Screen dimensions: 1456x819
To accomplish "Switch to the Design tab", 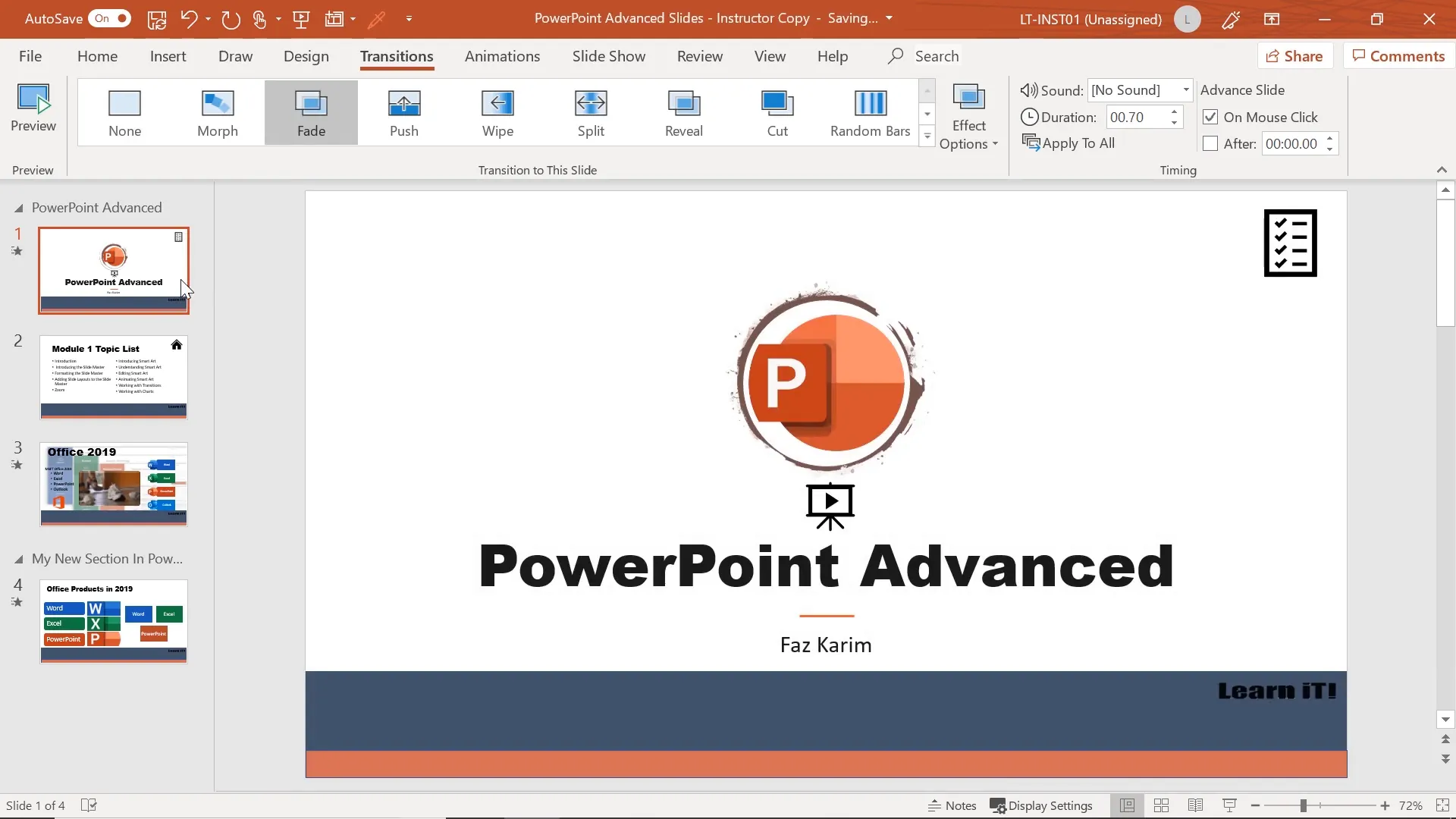I will click(x=306, y=56).
